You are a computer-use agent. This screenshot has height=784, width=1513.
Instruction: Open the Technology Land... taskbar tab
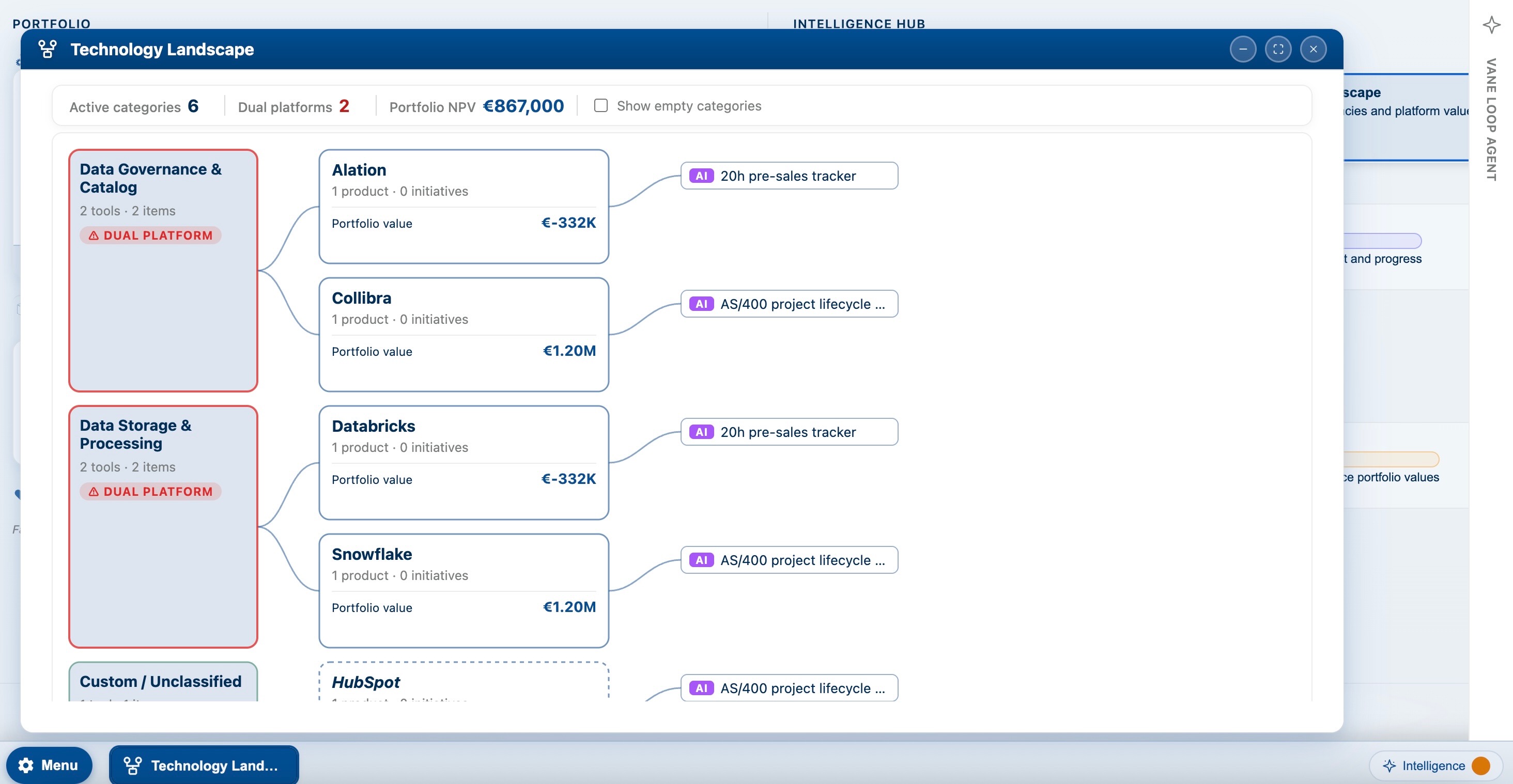pos(204,765)
